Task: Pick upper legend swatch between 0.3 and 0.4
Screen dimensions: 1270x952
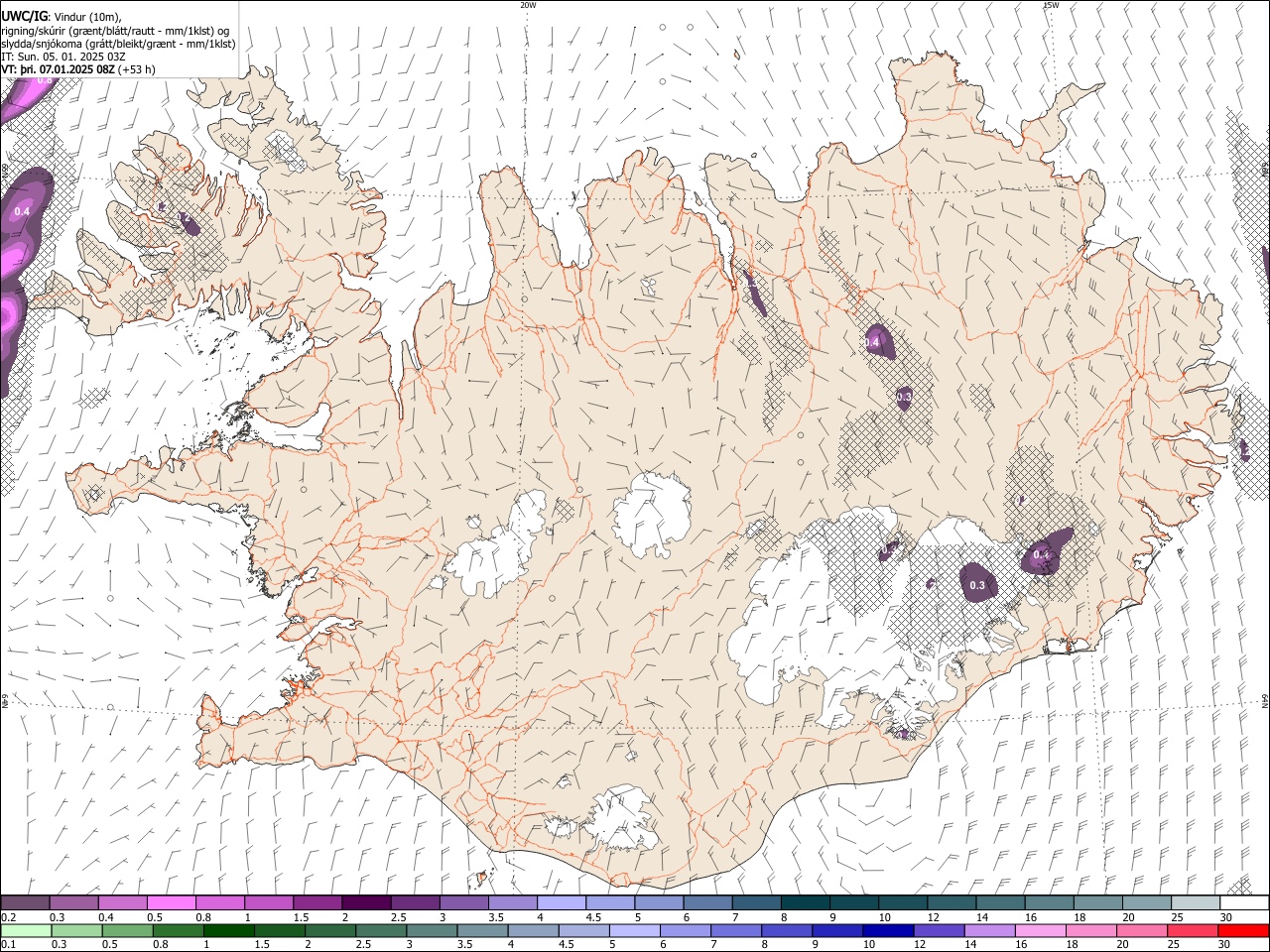Action: (x=73, y=903)
